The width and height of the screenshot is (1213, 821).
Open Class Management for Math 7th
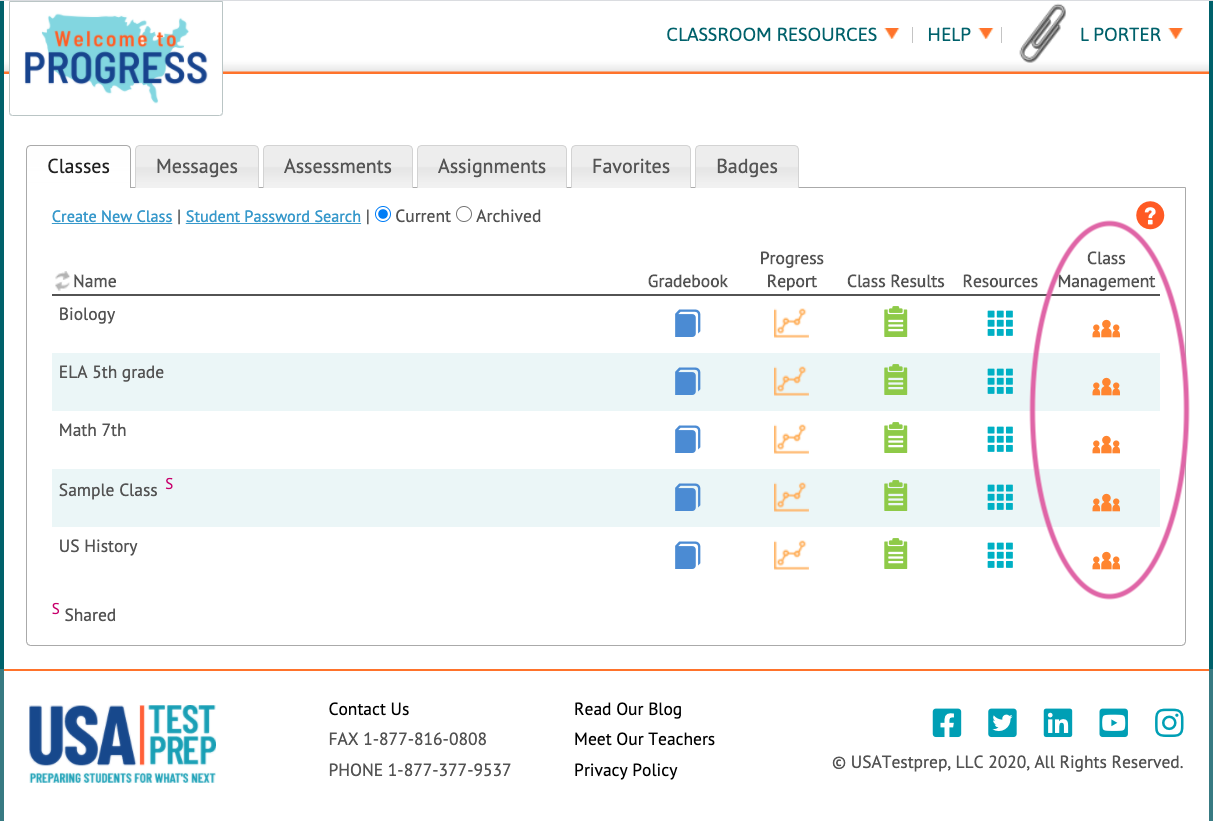click(1106, 445)
